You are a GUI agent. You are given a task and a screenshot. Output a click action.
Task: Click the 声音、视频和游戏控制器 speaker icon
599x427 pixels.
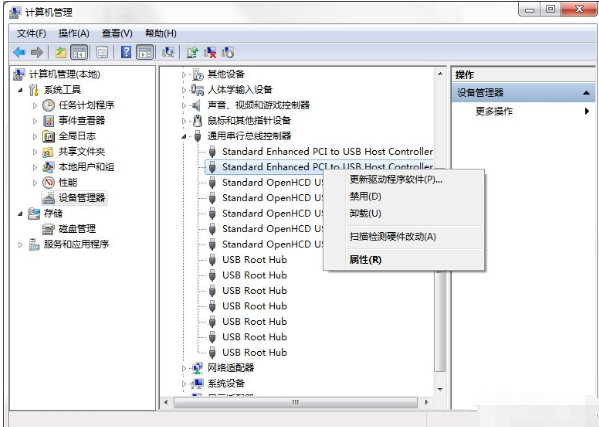point(196,105)
